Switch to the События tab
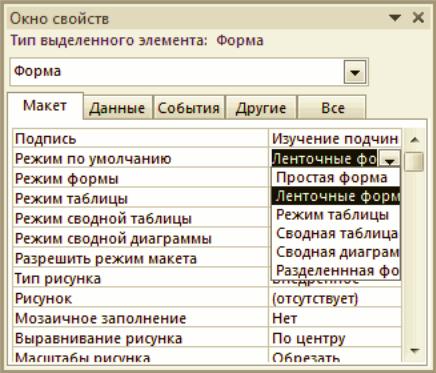 (x=189, y=108)
